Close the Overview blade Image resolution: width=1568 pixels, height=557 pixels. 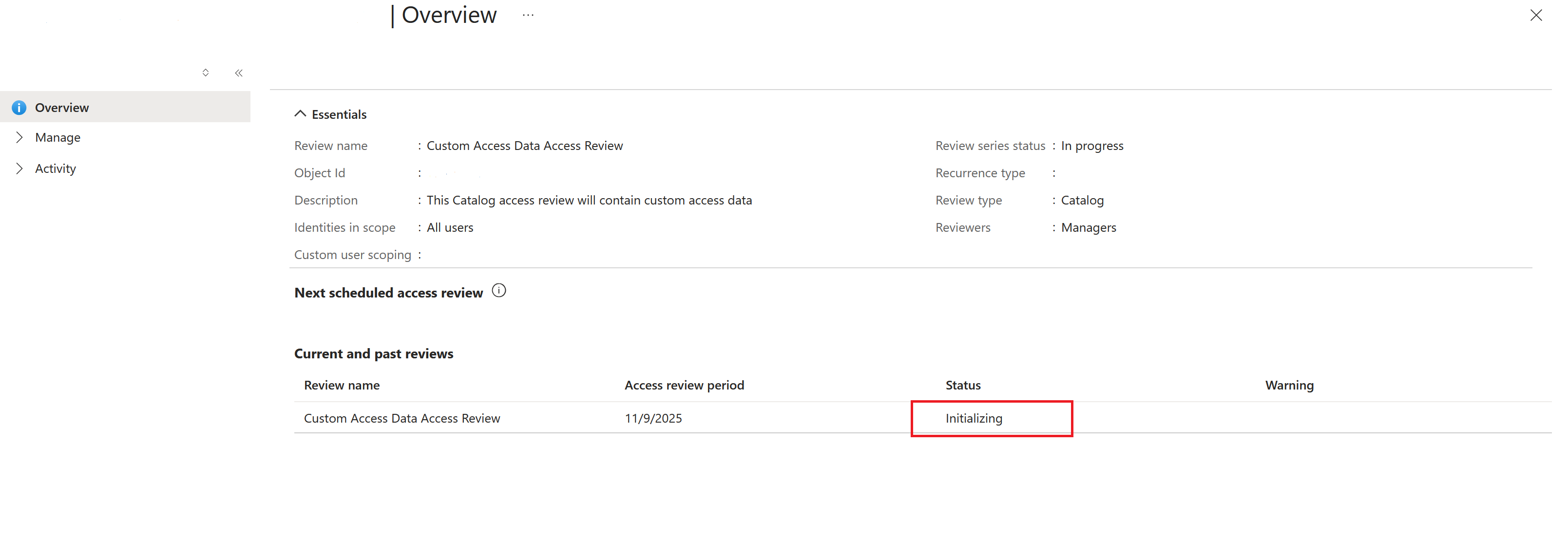(1536, 15)
